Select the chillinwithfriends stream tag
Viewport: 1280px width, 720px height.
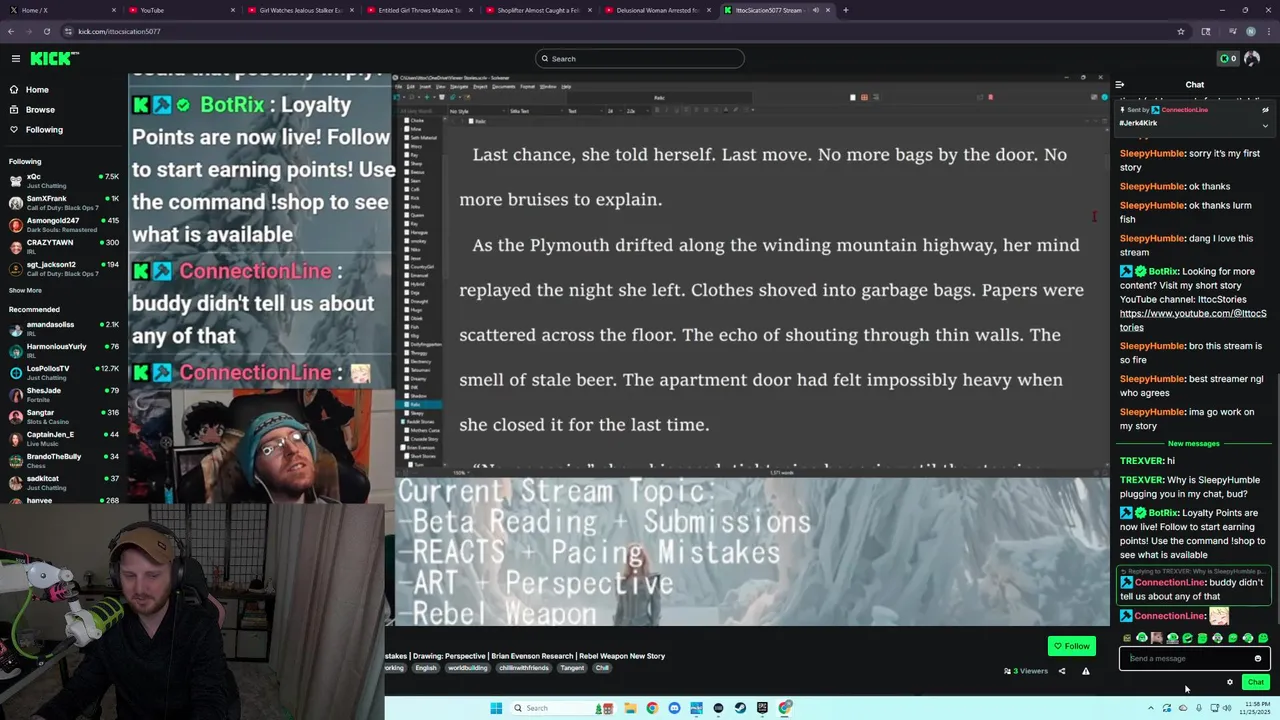point(523,668)
